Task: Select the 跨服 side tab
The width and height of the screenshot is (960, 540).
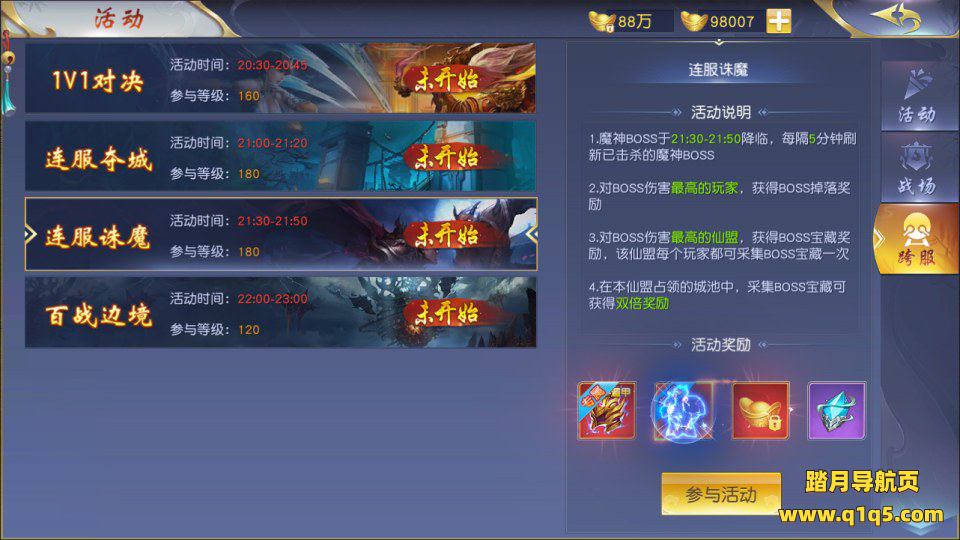Action: point(917,239)
